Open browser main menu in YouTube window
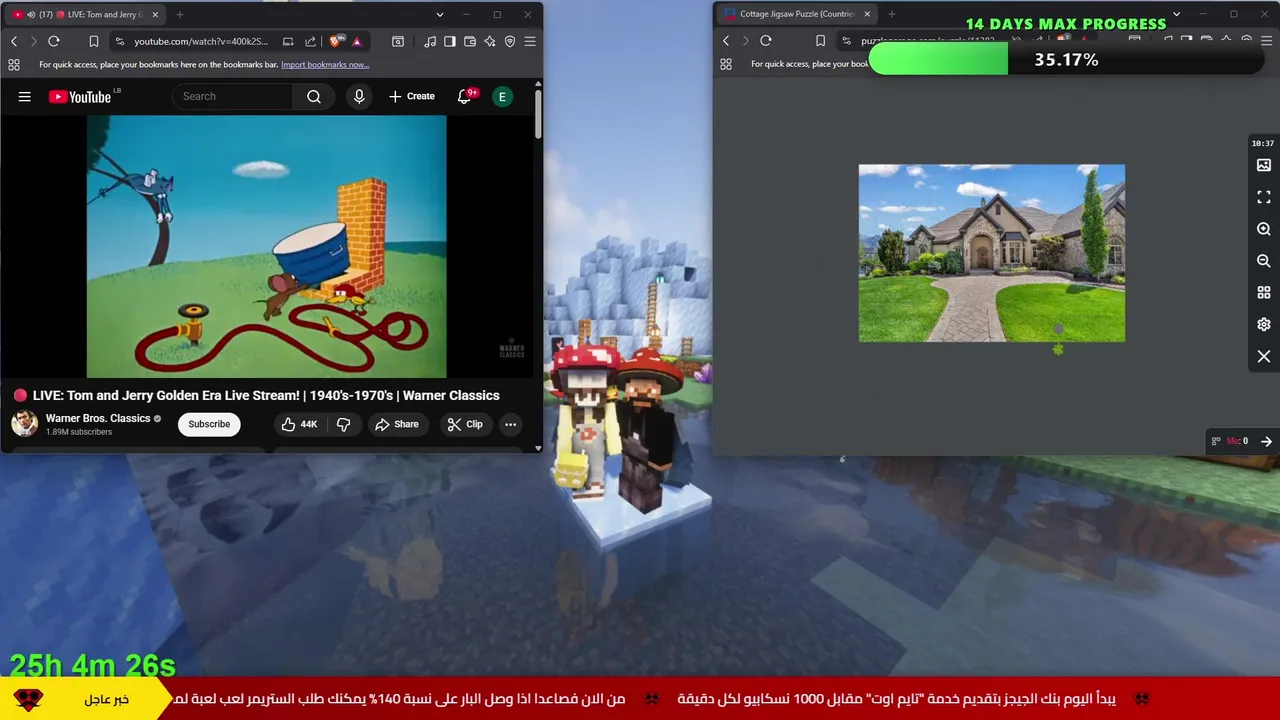The image size is (1280, 720). pos(530,41)
